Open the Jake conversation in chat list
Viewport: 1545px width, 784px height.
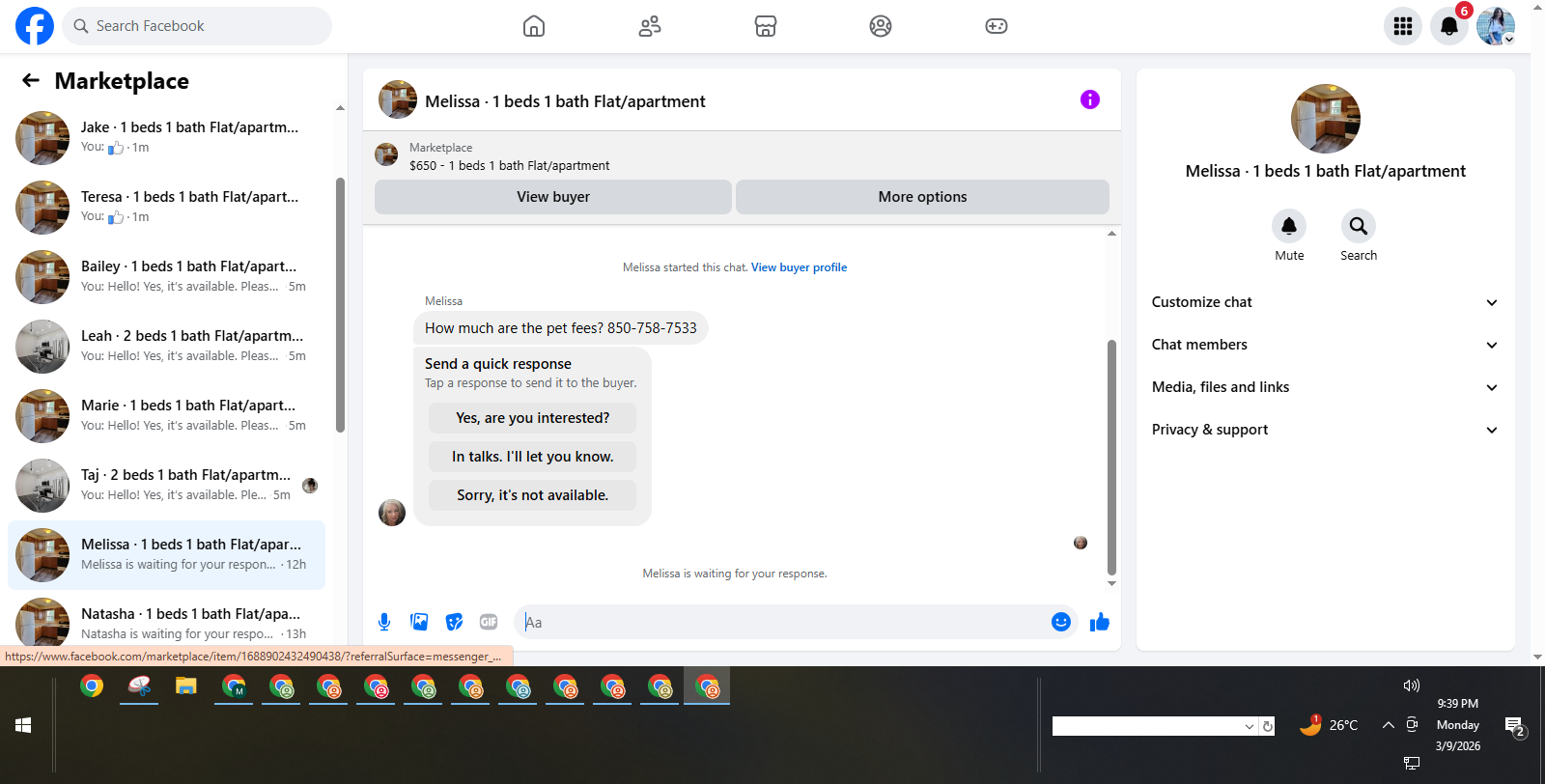click(x=166, y=138)
